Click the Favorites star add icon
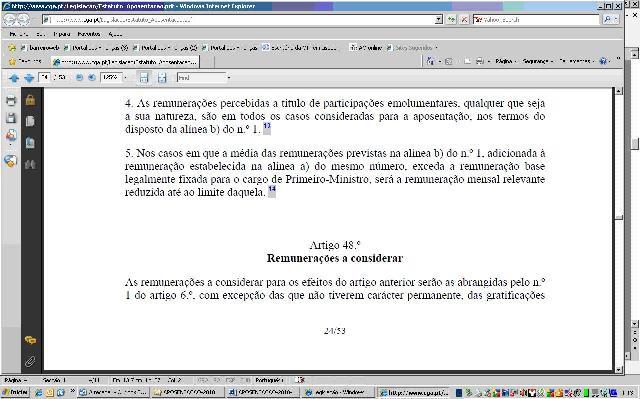641x399 pixels. click(x=12, y=48)
